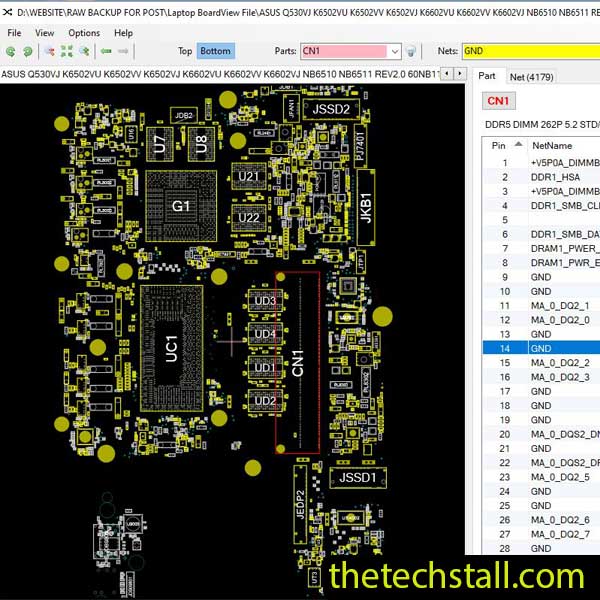The height and width of the screenshot is (600, 600).
Task: Click the app icon in the title bar
Action: click(7, 12)
